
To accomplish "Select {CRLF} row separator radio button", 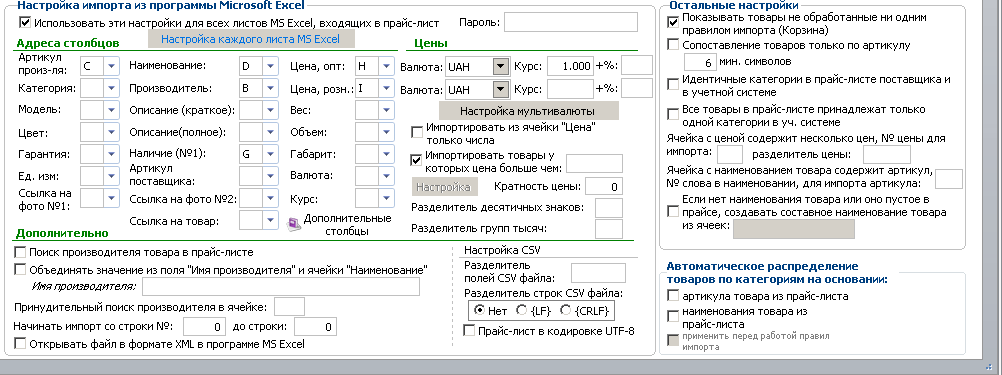I will pos(565,310).
